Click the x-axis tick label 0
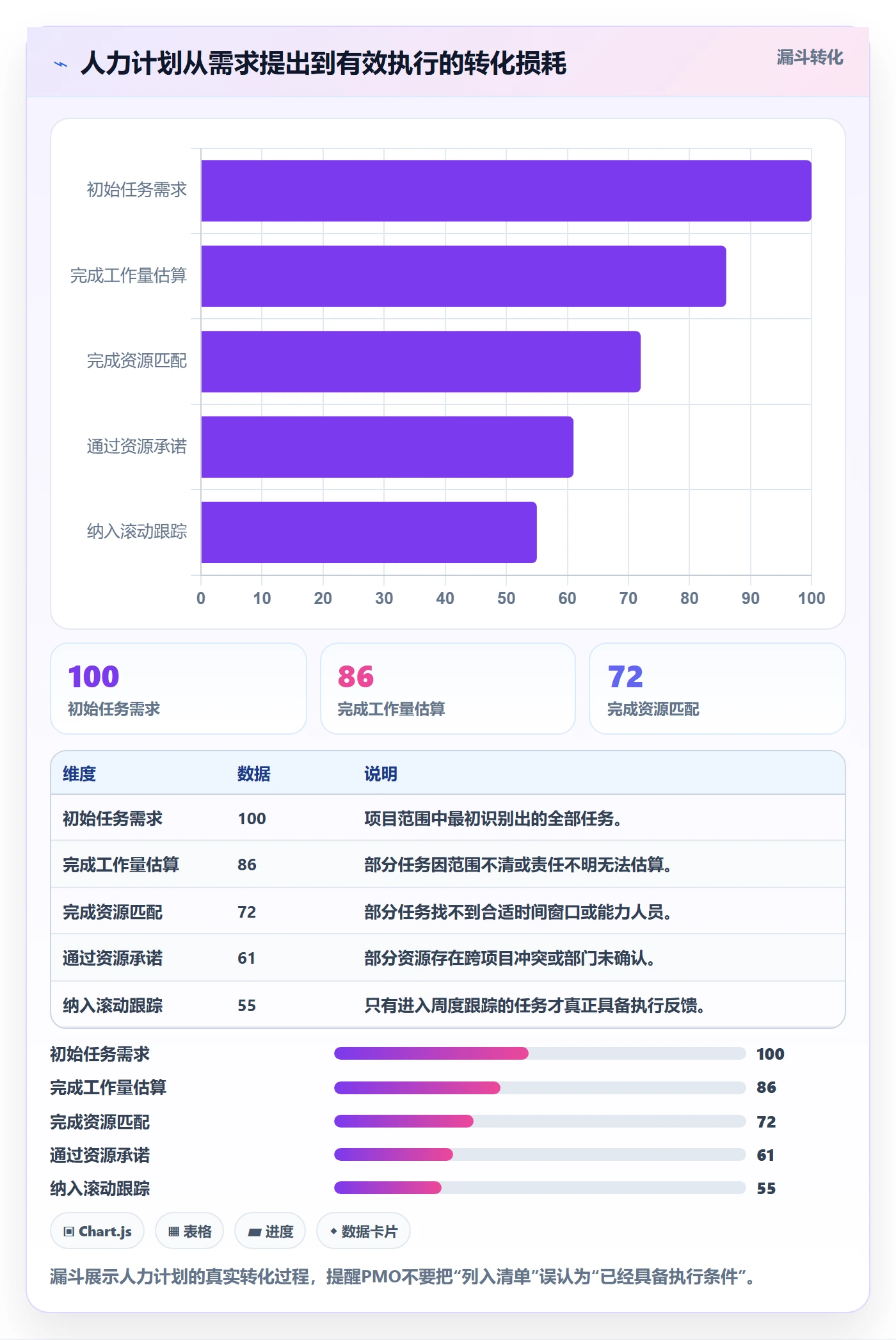Viewport: 896px width, 1340px height. point(201,598)
